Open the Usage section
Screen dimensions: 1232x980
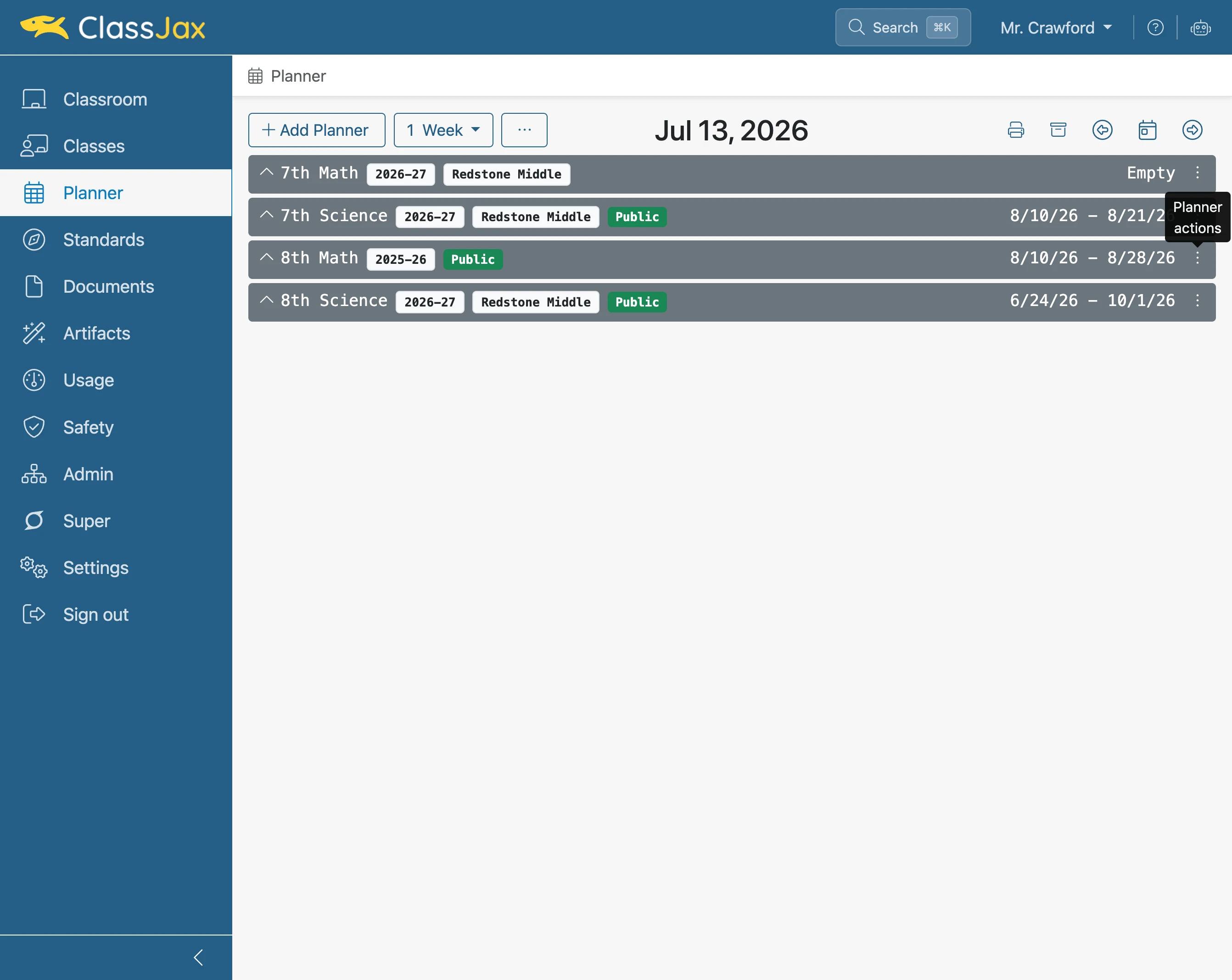(116, 380)
